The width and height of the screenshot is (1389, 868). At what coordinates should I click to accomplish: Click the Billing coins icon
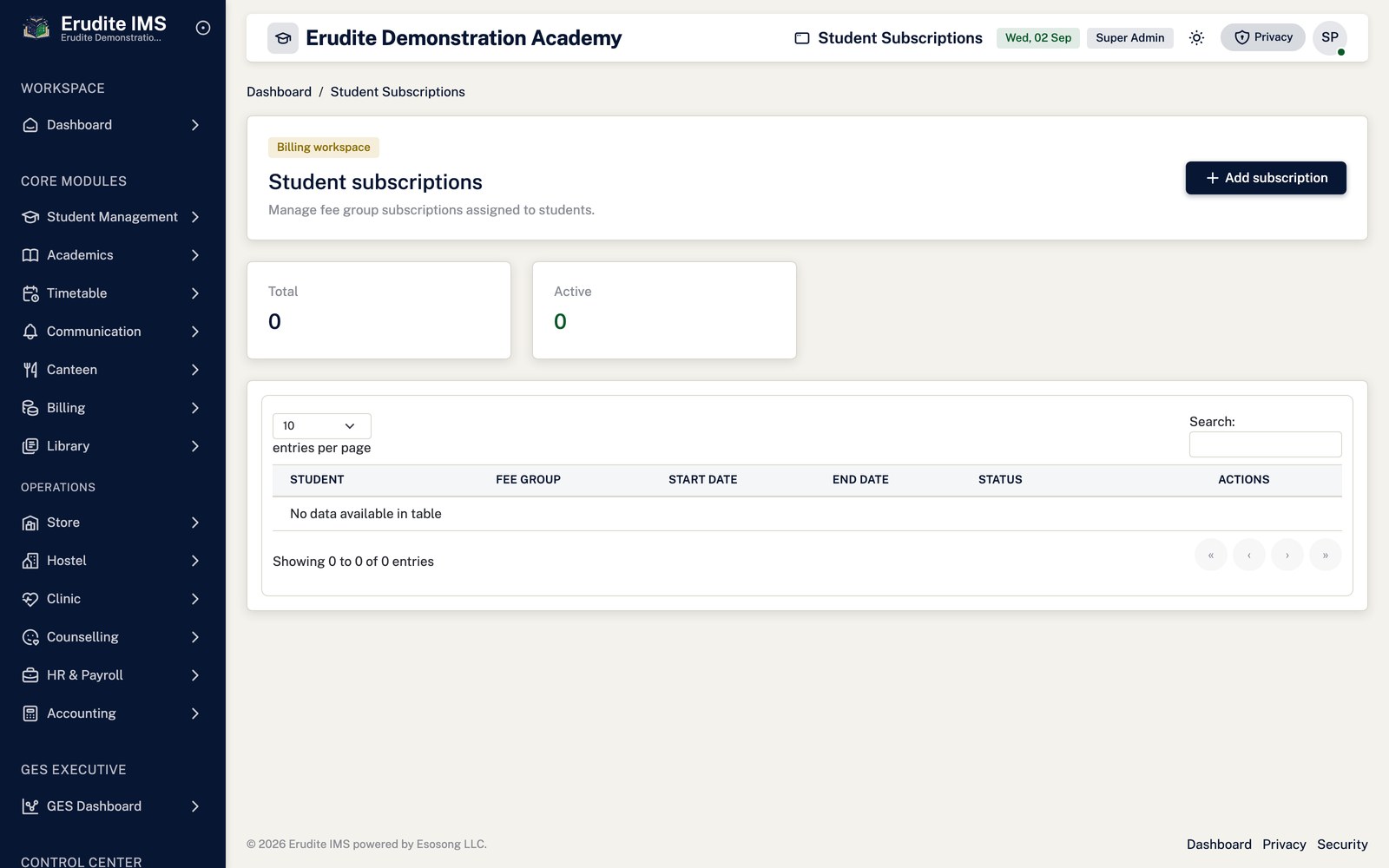[x=30, y=408]
